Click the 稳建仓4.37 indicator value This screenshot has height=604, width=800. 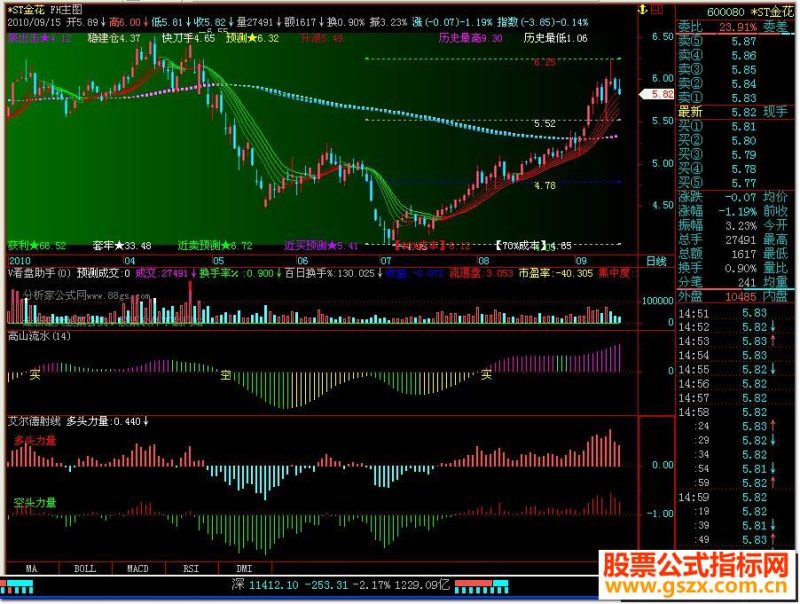113,38
